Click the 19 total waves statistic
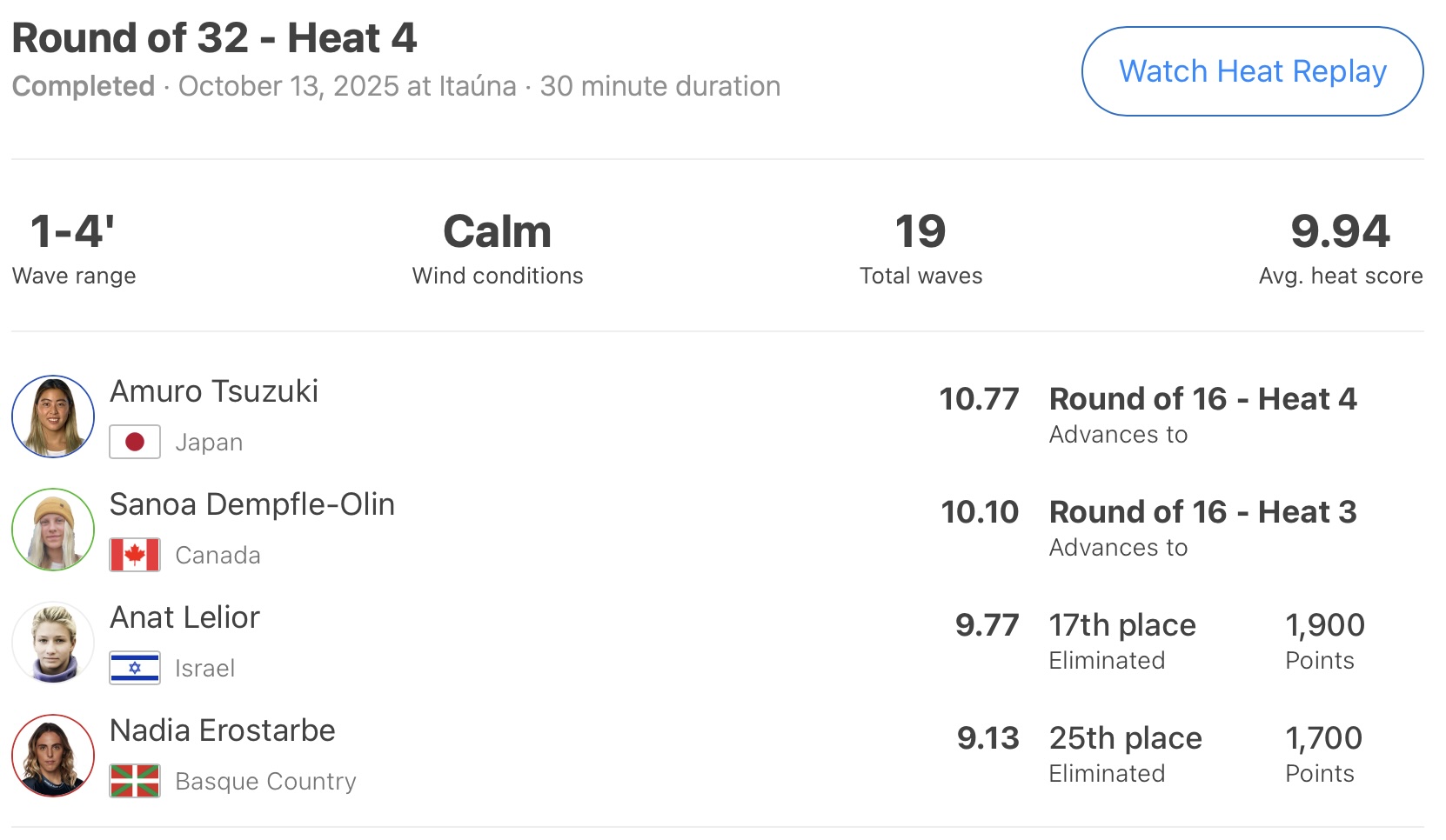Screen dimensions: 1446x840 pyautogui.click(x=920, y=231)
